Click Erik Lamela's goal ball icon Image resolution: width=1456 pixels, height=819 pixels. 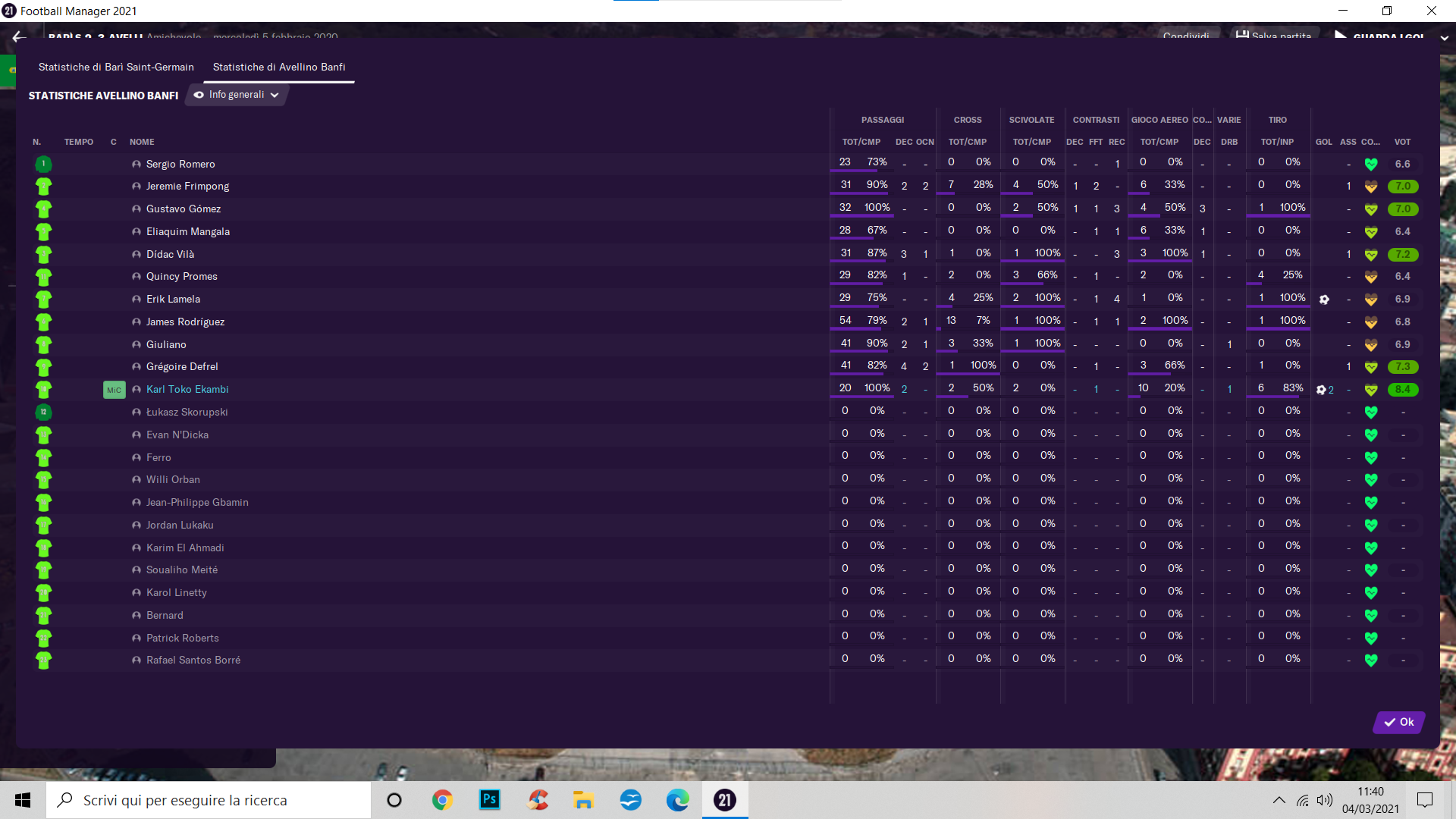pyautogui.click(x=1324, y=300)
